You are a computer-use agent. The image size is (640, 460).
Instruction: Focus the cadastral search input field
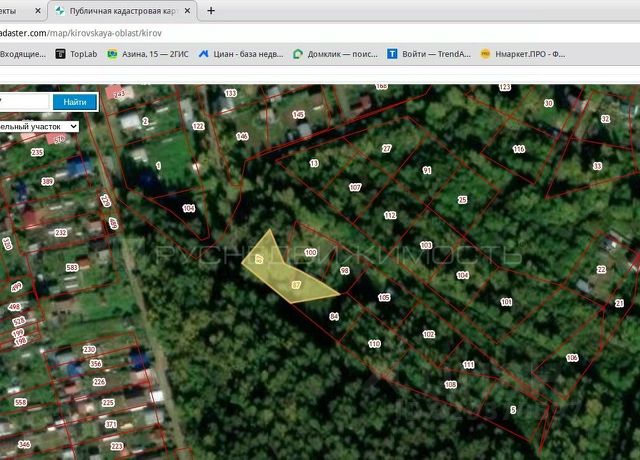(24, 102)
